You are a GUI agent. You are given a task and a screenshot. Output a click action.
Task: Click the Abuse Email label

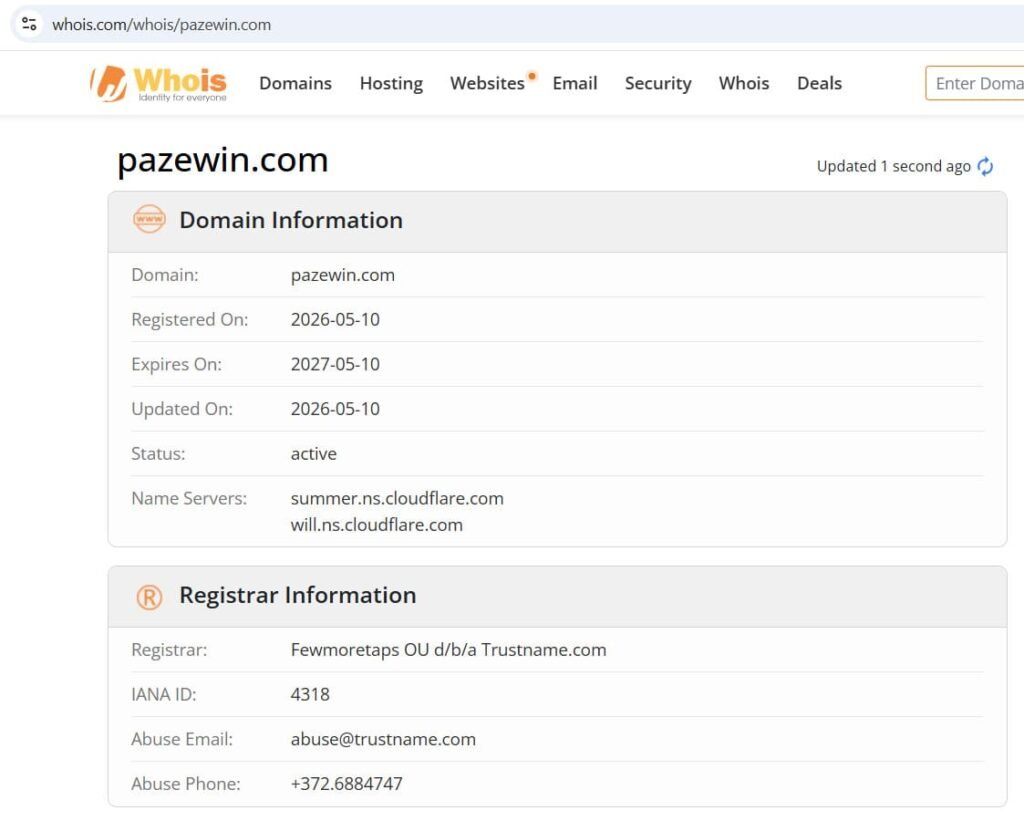(182, 739)
